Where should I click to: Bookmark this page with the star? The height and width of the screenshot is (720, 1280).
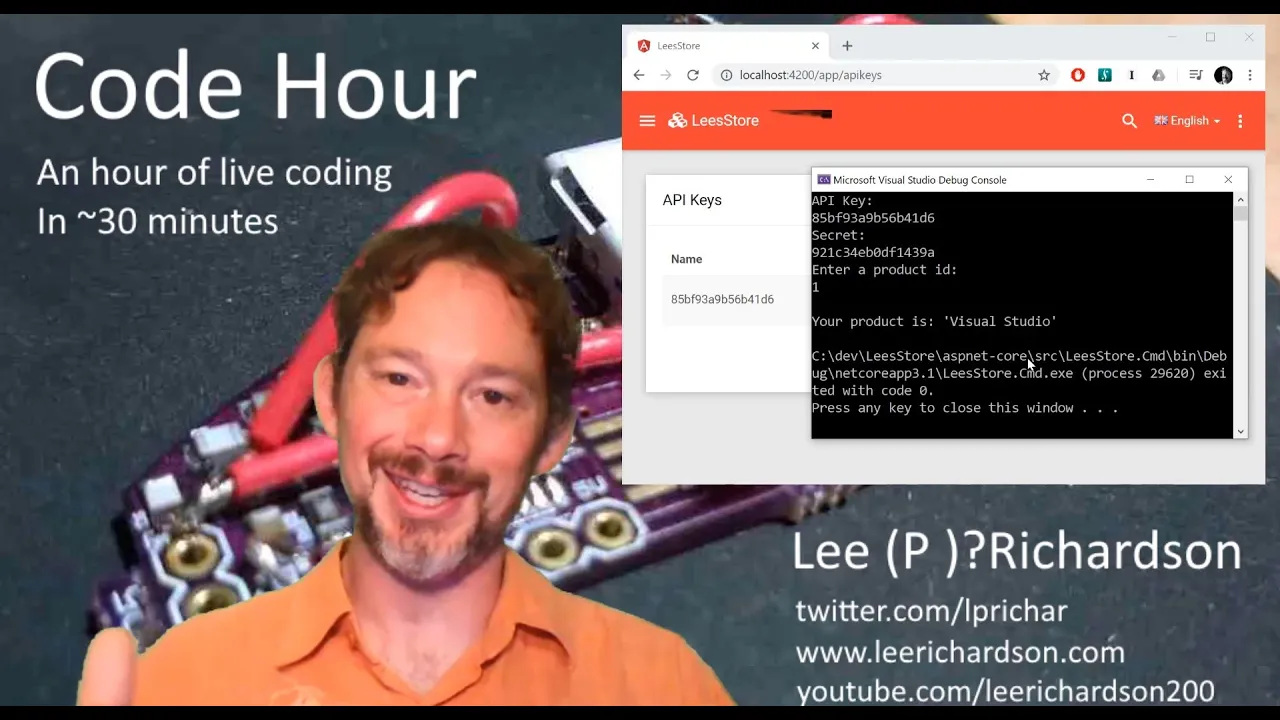point(1044,75)
